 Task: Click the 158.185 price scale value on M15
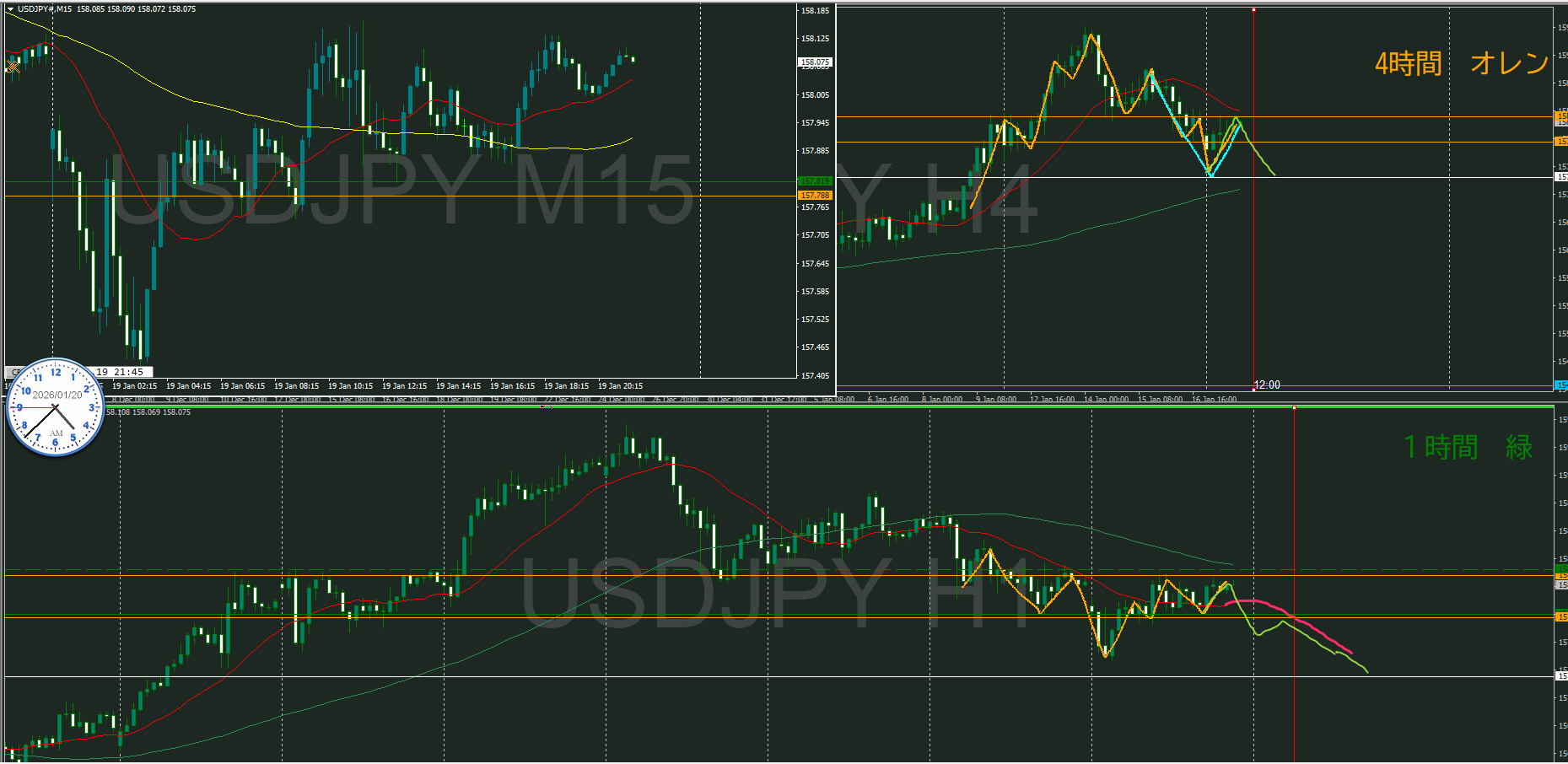[x=815, y=11]
